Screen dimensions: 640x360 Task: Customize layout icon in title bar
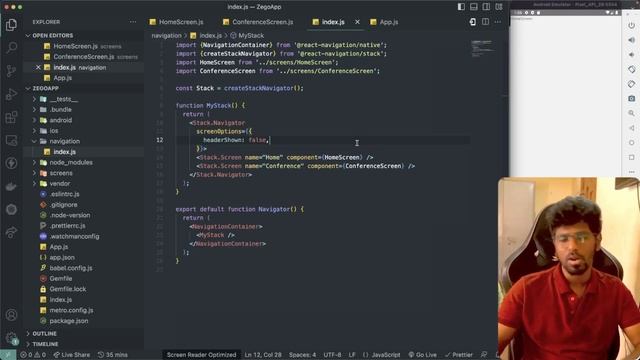[499, 7]
